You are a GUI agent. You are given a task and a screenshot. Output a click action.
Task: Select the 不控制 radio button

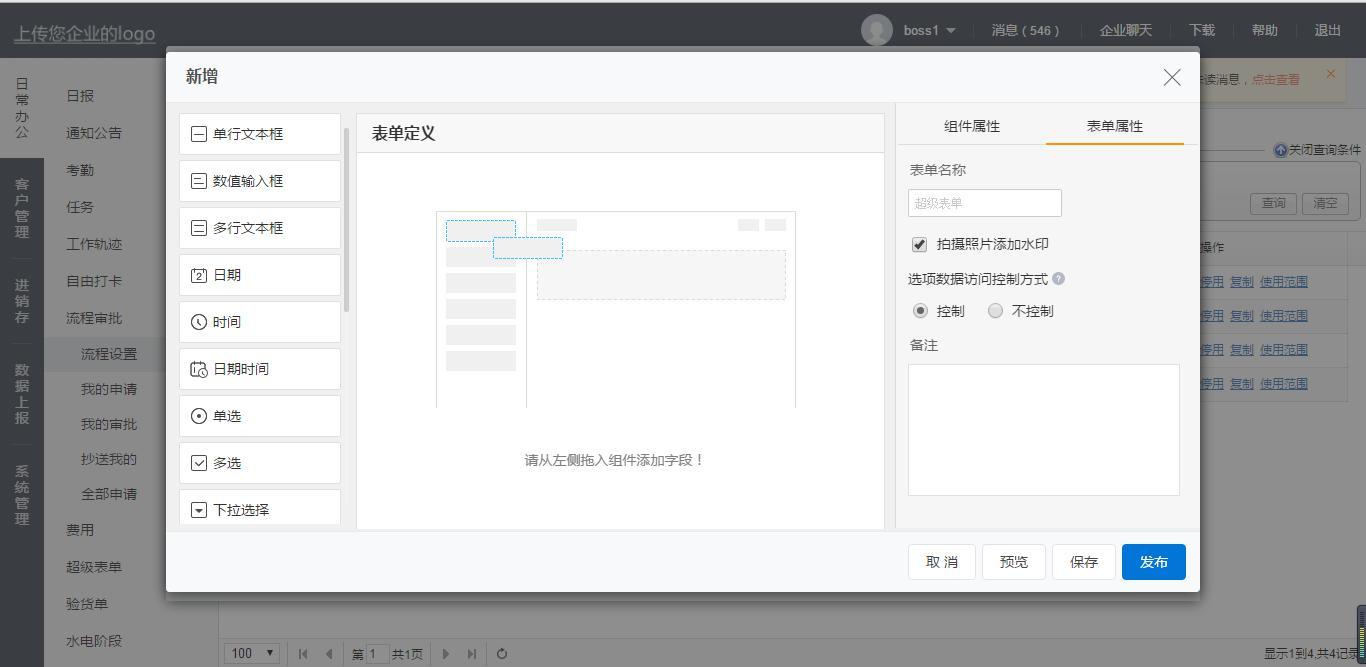(995, 311)
